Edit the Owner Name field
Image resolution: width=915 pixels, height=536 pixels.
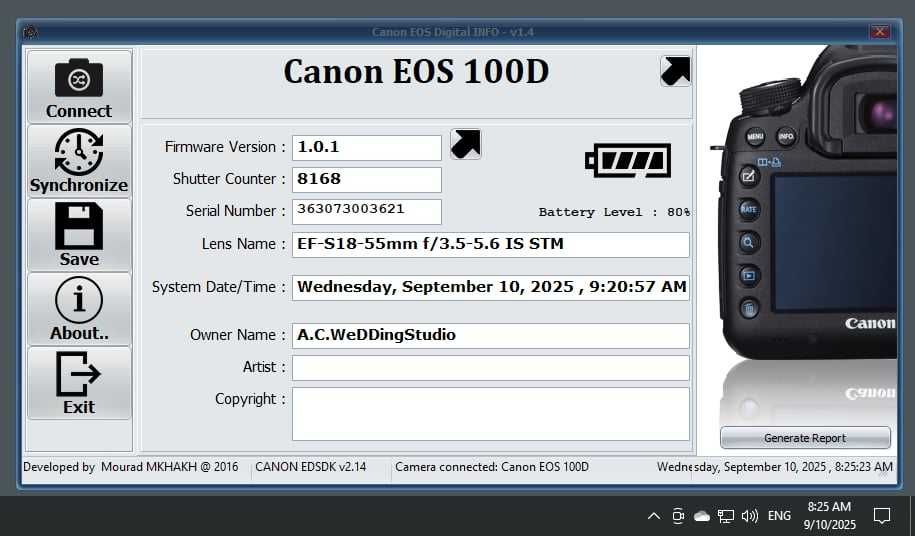[x=490, y=335]
